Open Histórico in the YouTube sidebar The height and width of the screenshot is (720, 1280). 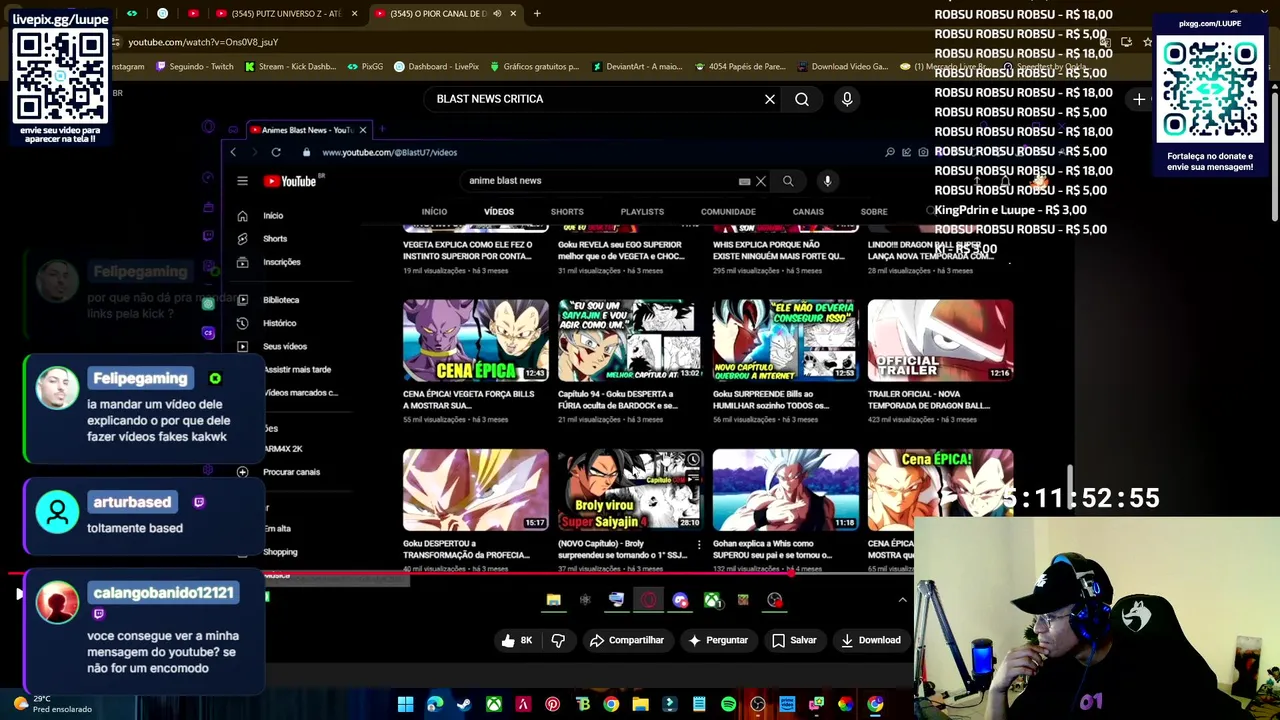268,323
